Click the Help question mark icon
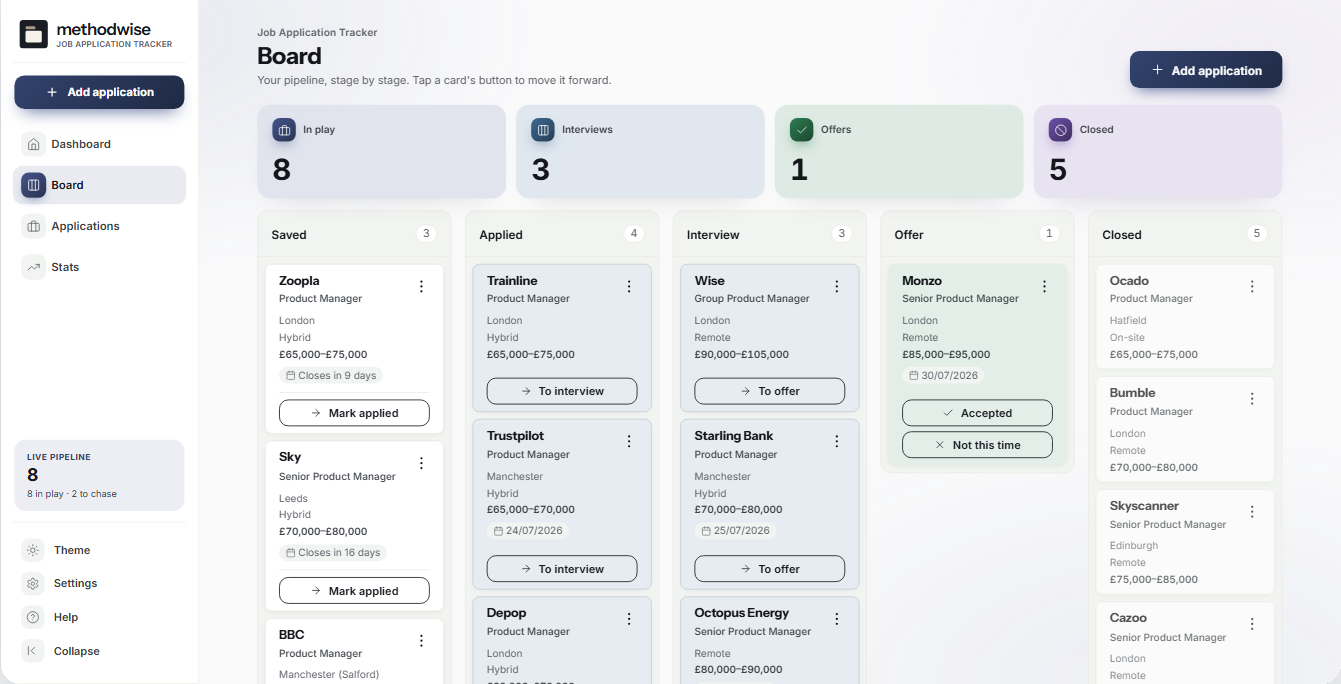Viewport: 1341px width, 684px height. click(x=33, y=617)
